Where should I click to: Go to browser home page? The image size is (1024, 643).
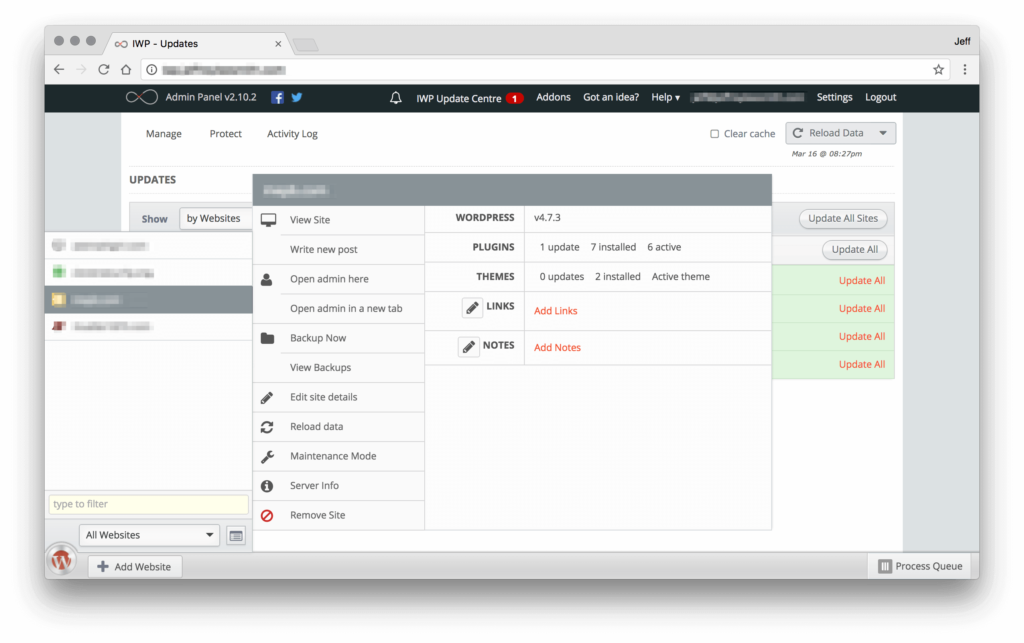126,69
